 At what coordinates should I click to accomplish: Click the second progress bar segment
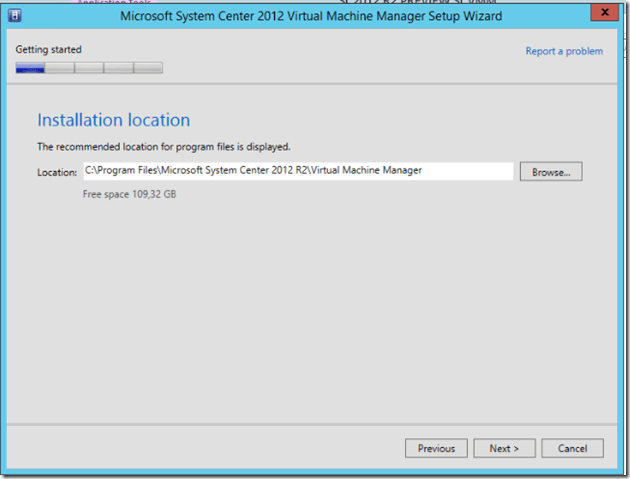[x=59, y=68]
